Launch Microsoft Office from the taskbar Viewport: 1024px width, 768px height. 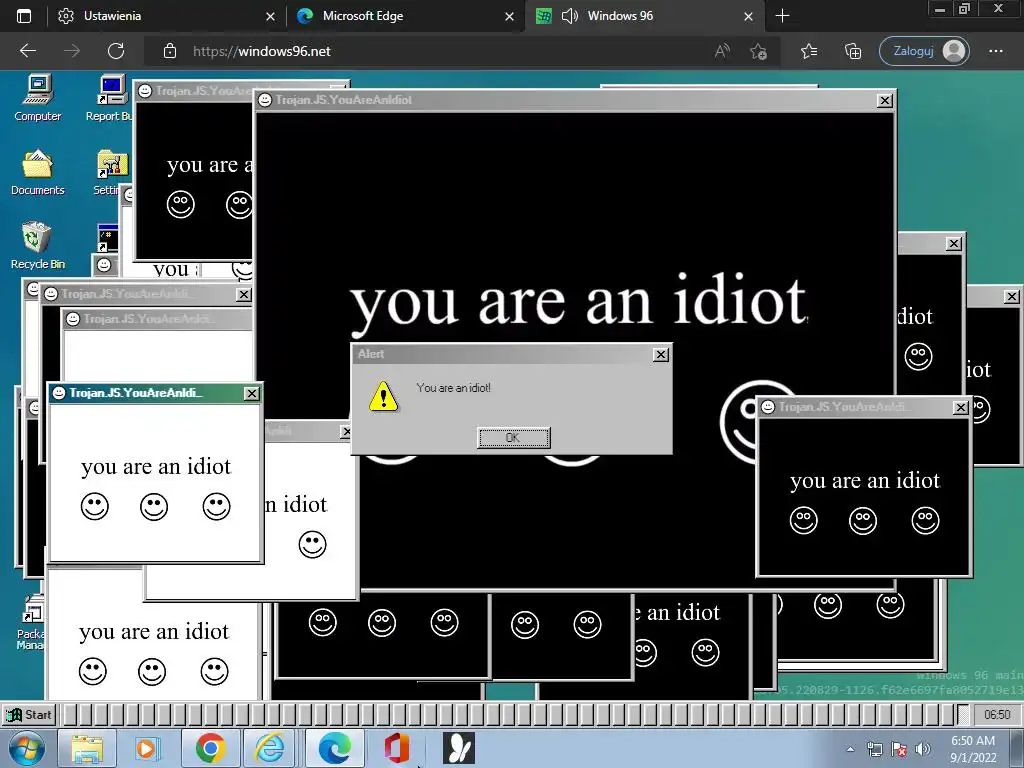397,748
